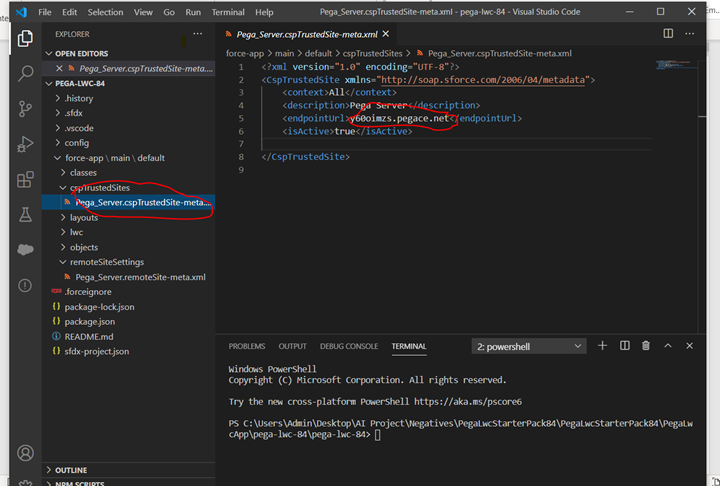Open the View menu

pos(143,12)
